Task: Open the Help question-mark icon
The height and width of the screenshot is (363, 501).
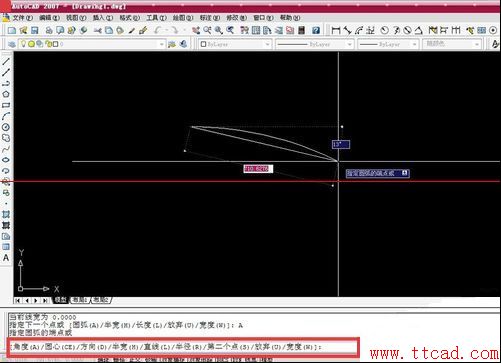Action: pyautogui.click(x=316, y=31)
